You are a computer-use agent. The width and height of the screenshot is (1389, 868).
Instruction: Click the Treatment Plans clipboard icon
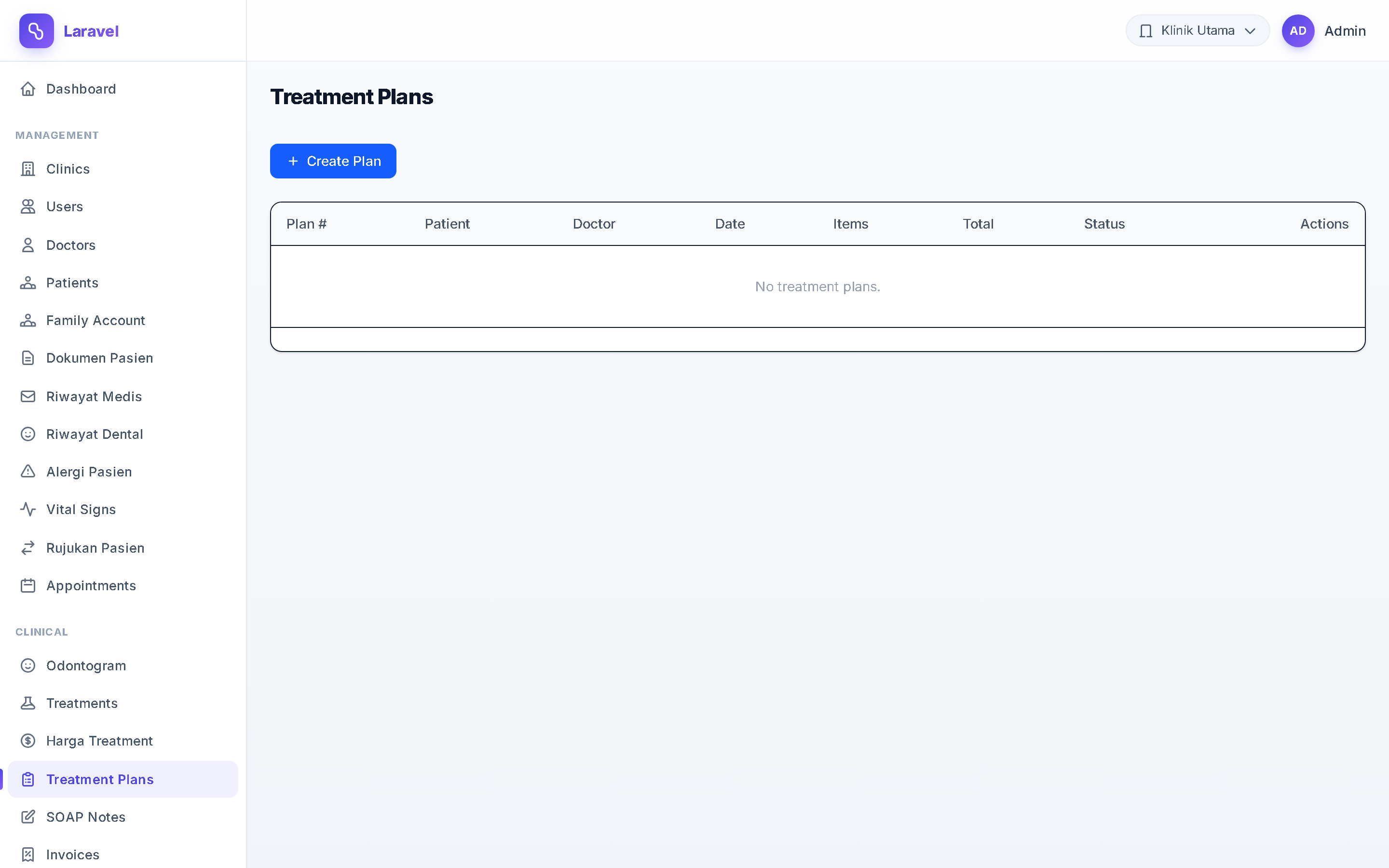coord(27,780)
